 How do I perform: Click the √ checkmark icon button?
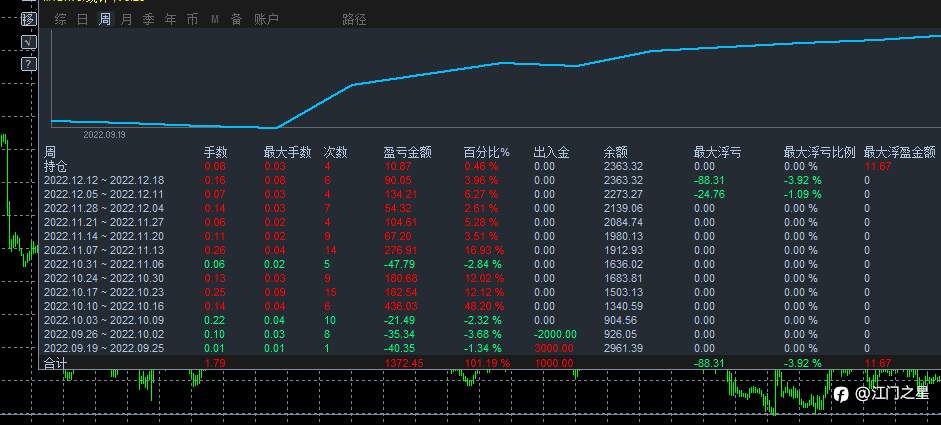click(x=28, y=42)
